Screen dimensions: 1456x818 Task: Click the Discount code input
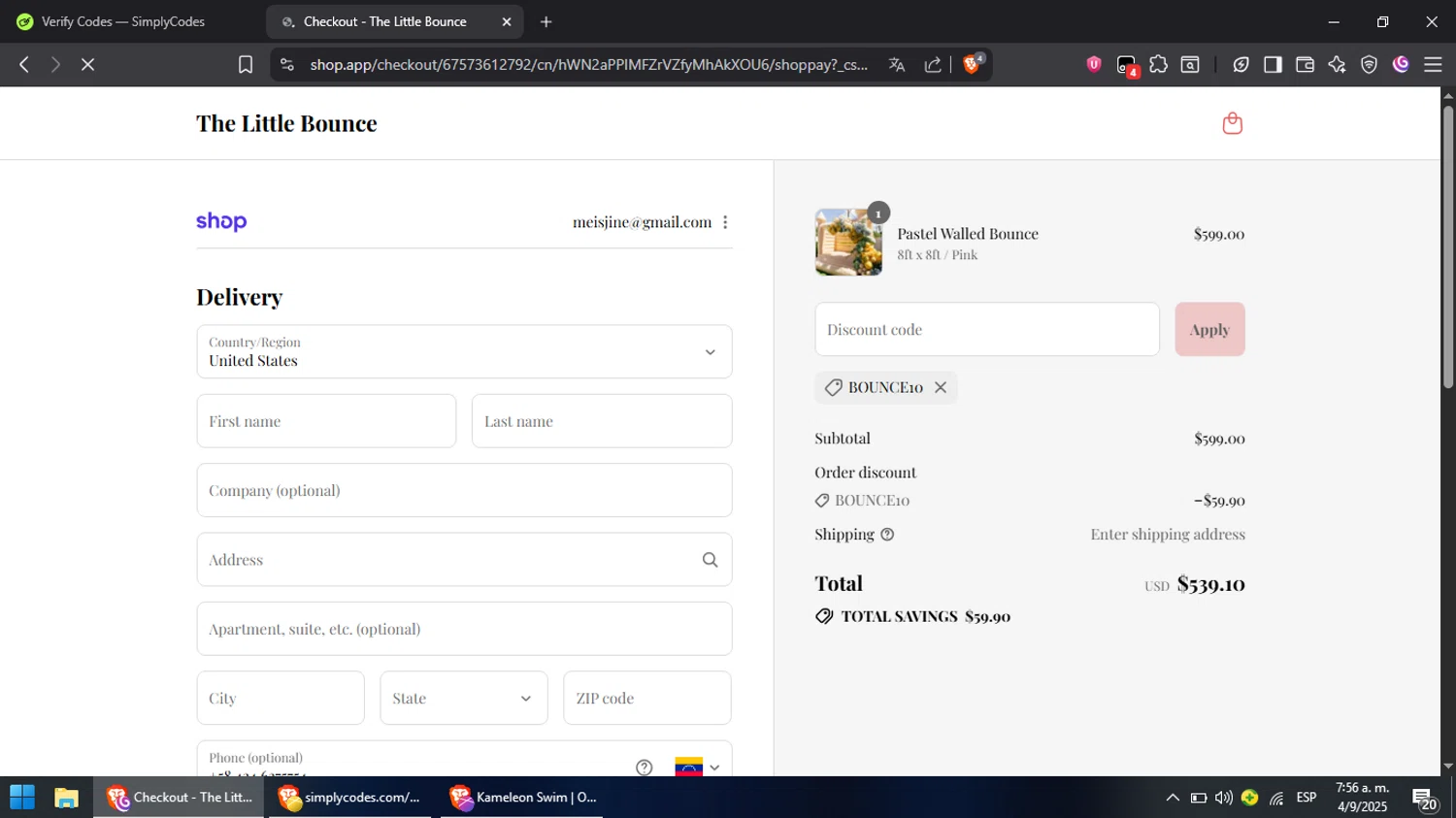click(987, 329)
